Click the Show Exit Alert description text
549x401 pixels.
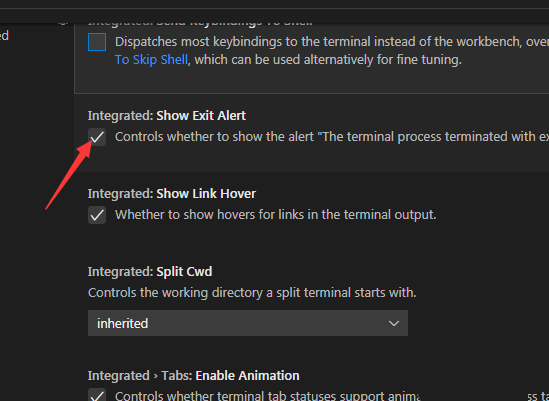pos(332,137)
